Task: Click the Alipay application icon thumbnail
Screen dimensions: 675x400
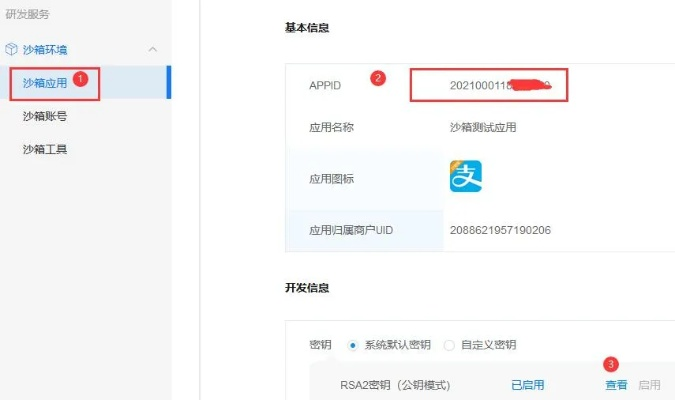Action: (x=466, y=176)
